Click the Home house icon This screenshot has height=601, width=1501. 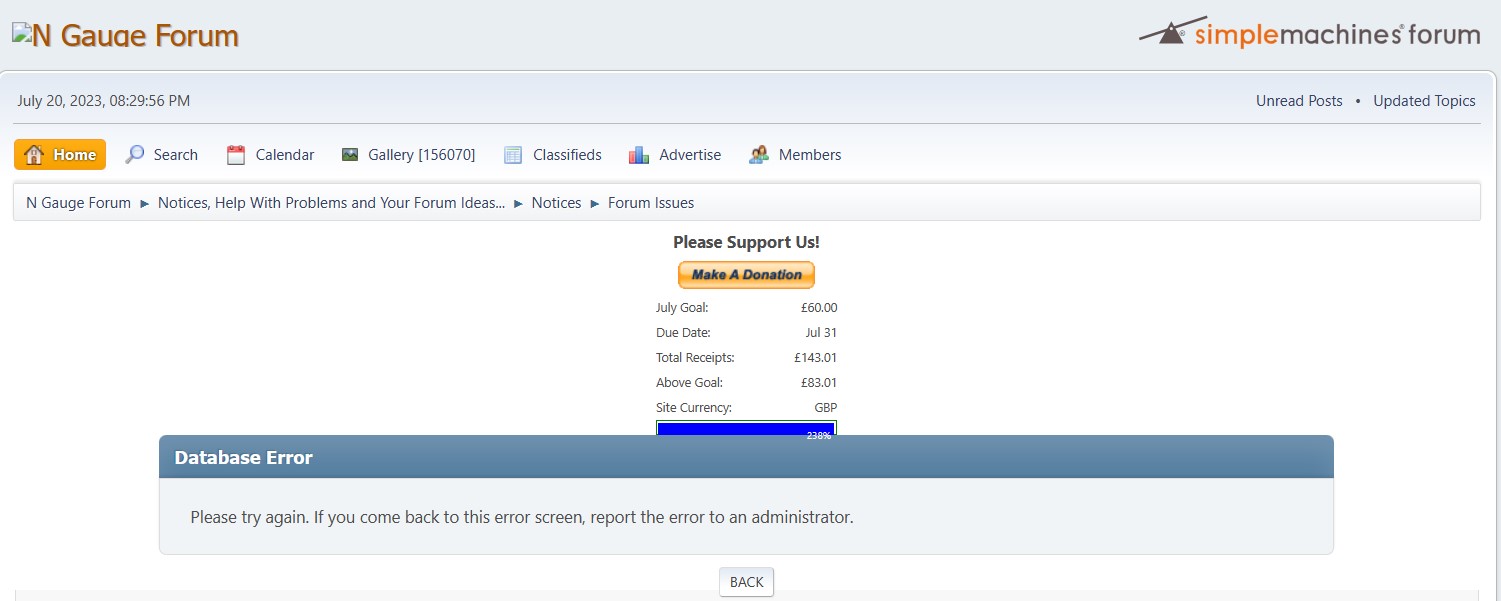(x=34, y=155)
